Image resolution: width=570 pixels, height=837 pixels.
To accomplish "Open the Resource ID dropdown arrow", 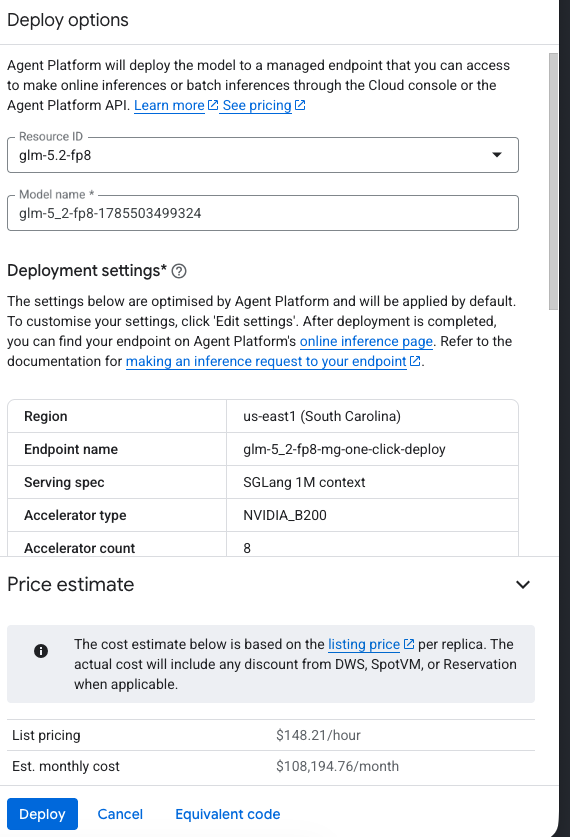I will (497, 155).
